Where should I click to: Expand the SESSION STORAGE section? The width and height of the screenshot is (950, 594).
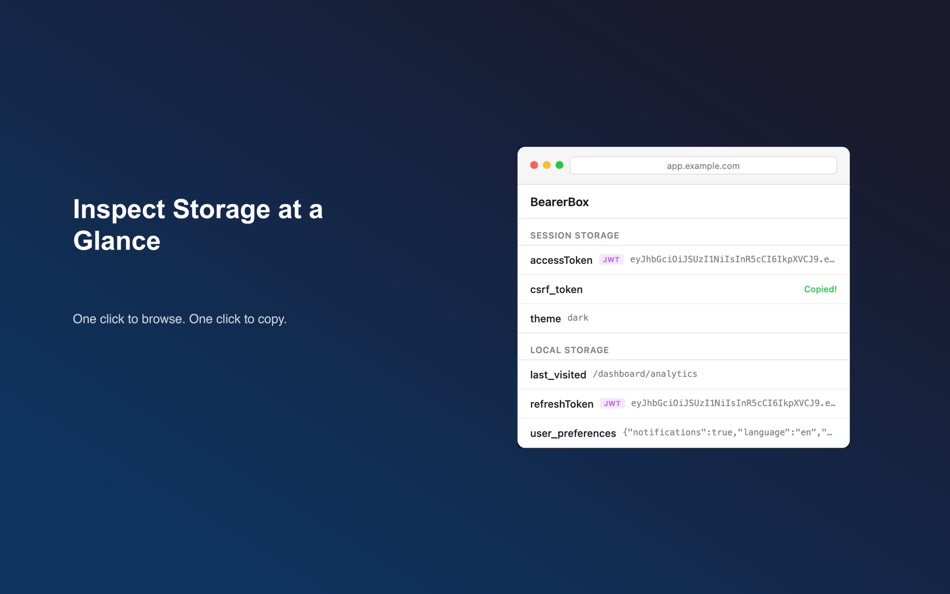click(x=573, y=235)
